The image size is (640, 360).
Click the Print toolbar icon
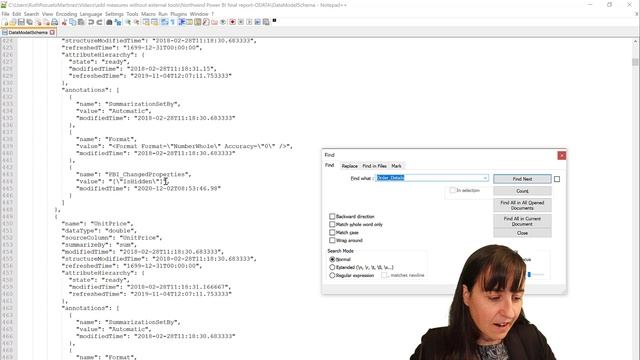[54, 22]
